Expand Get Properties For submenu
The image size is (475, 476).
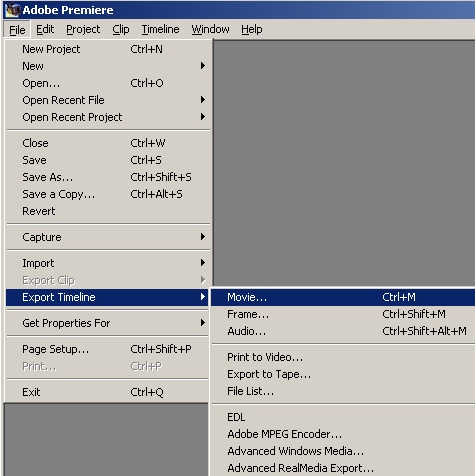coord(108,323)
